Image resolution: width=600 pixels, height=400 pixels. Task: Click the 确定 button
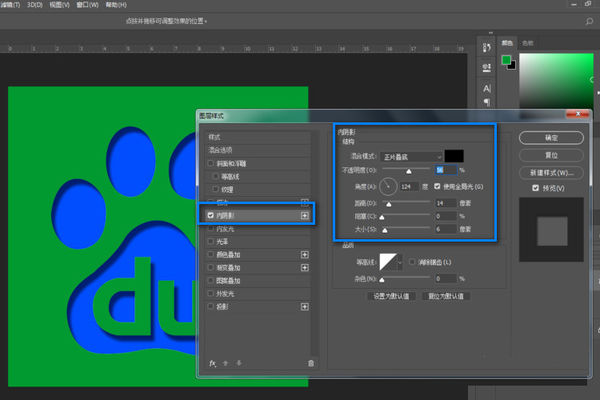point(551,138)
